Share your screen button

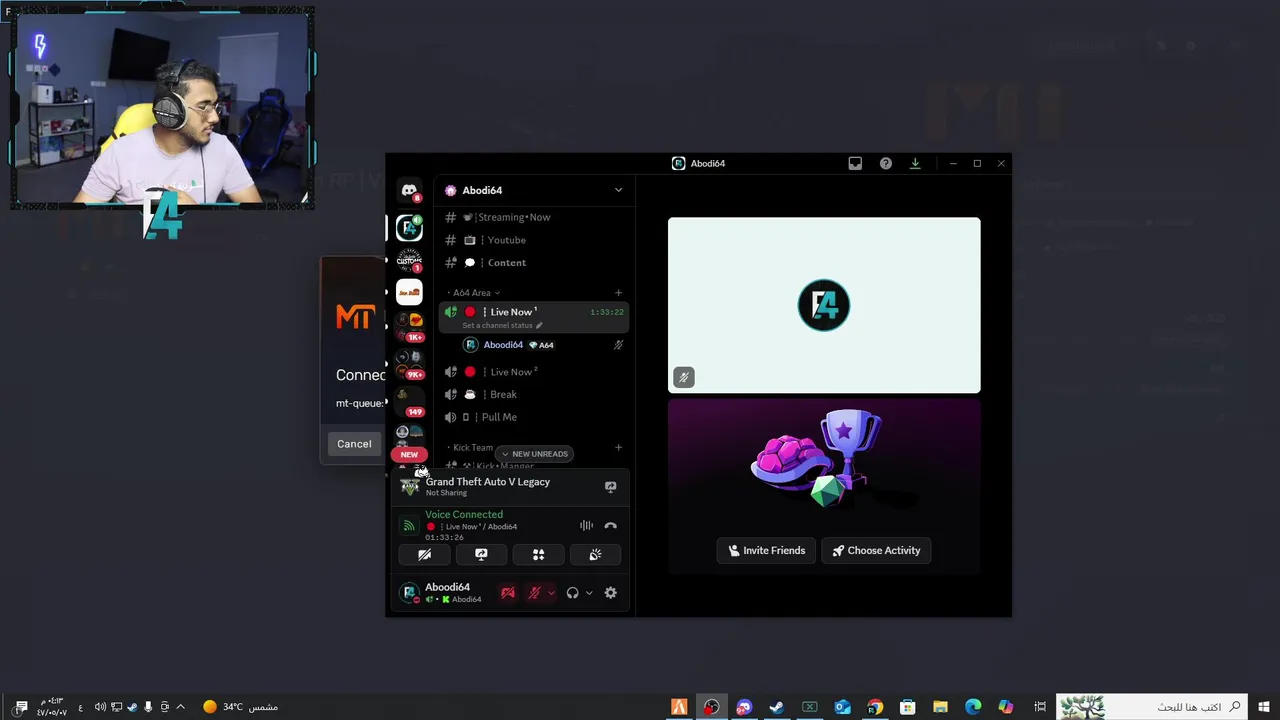tap(481, 554)
